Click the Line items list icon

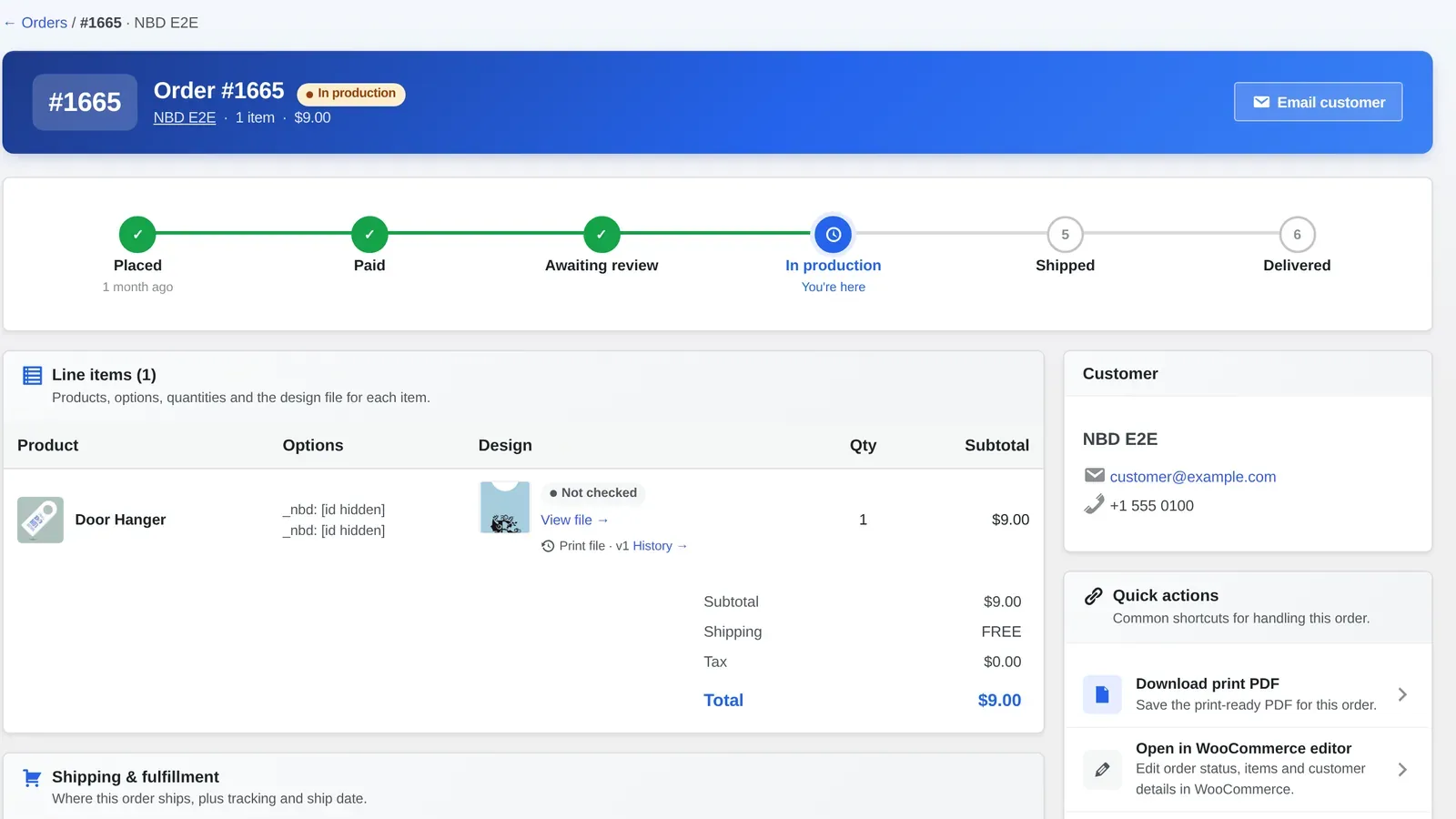click(32, 375)
